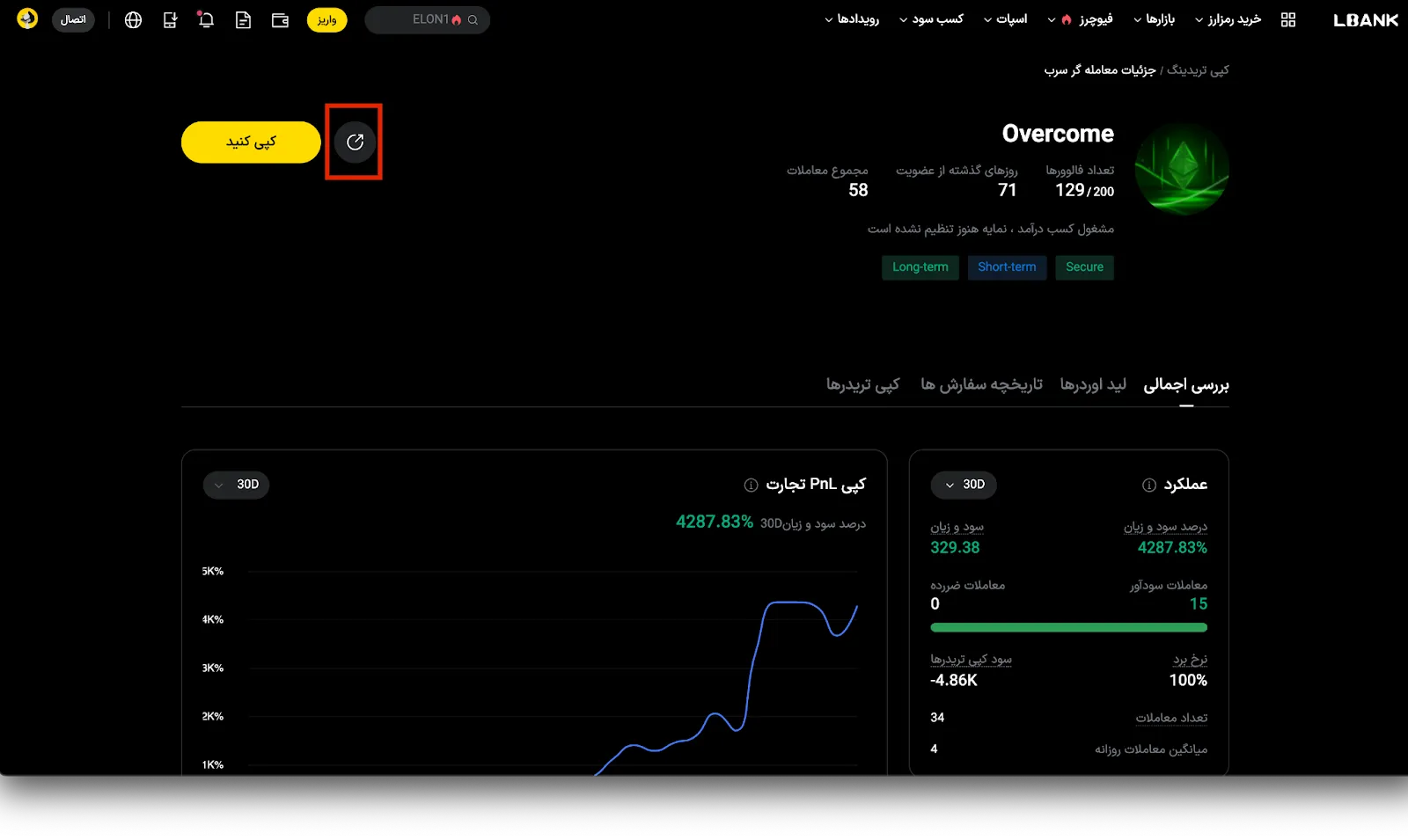1408x840 pixels.
Task: Open the language globe icon
Action: tap(133, 20)
